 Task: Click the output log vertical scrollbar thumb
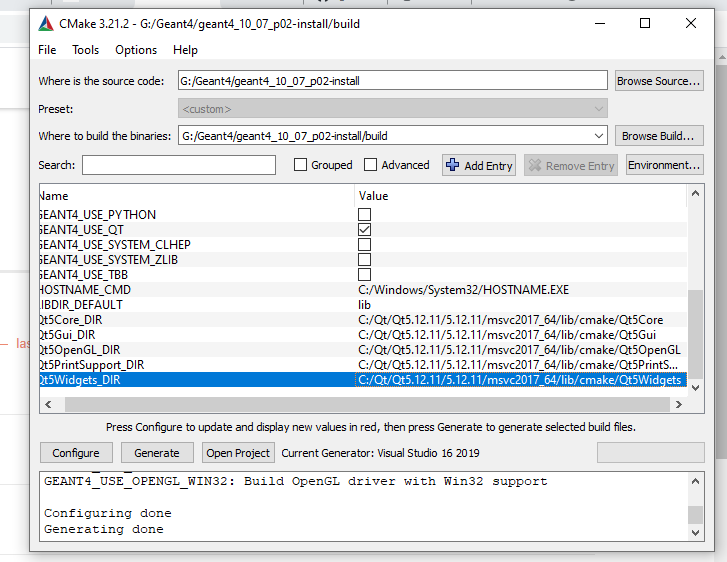click(x=695, y=515)
